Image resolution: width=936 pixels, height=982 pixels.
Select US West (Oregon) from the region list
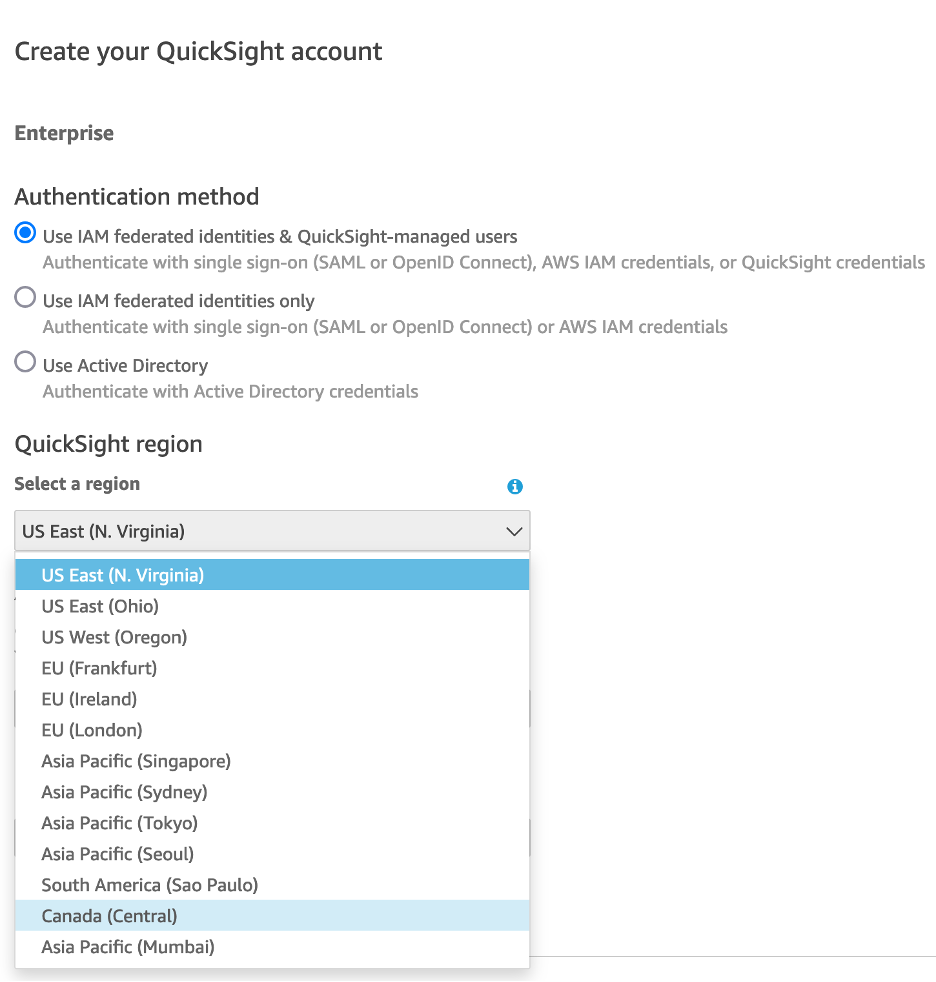113,637
